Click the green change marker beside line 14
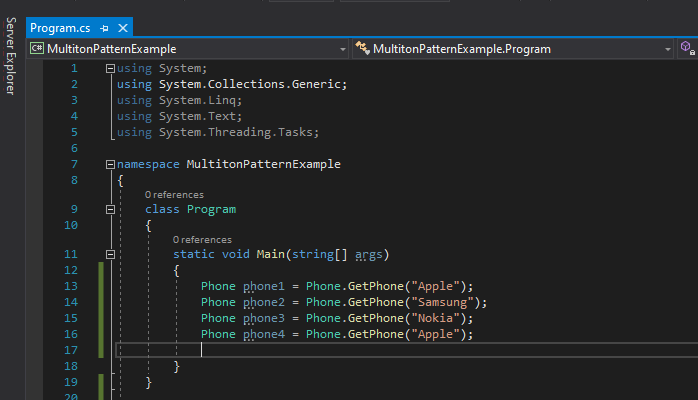This screenshot has height=400, width=698. 101,303
